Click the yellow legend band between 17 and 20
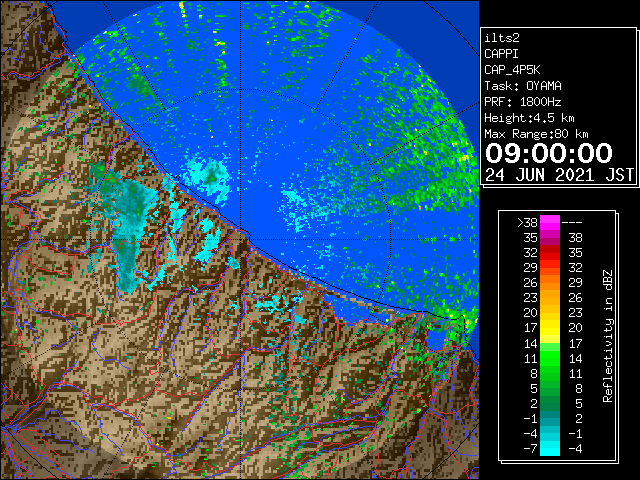Screen dimensions: 640x480 point(550,328)
